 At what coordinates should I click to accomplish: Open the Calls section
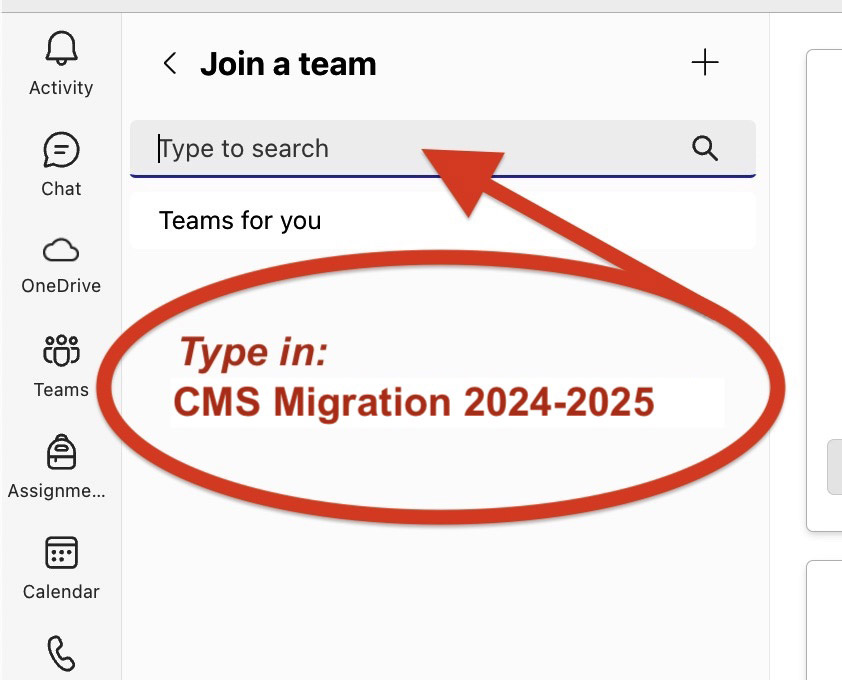[x=60, y=655]
